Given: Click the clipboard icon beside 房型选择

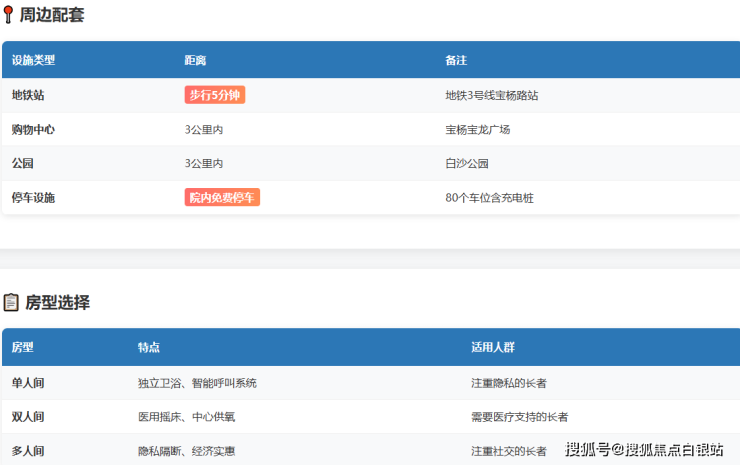Looking at the screenshot, I should coord(11,302).
